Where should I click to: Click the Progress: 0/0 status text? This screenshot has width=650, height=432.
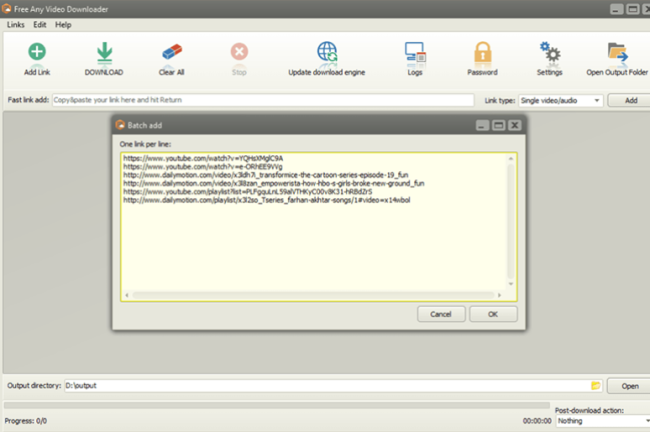tap(26, 421)
